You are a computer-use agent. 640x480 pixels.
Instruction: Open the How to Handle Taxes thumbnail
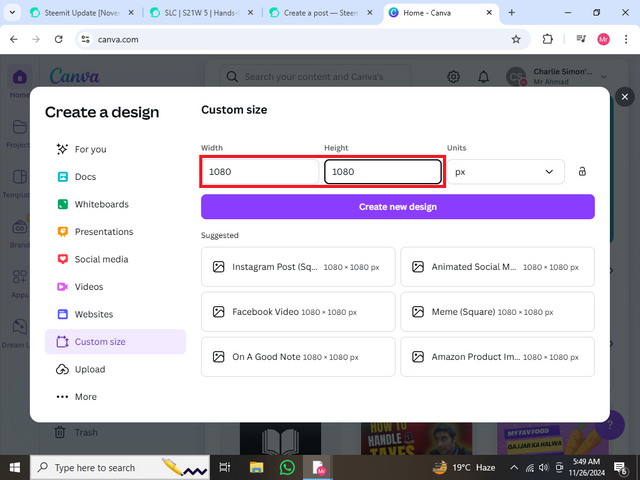416,439
